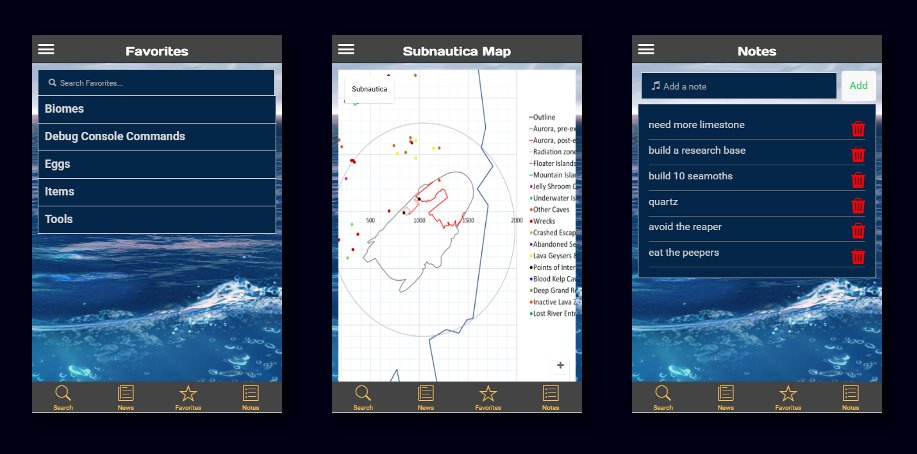Viewport: 917px width, 454px height.
Task: Tap Search icon in Favorites screen bottom bar
Action: pos(63,393)
